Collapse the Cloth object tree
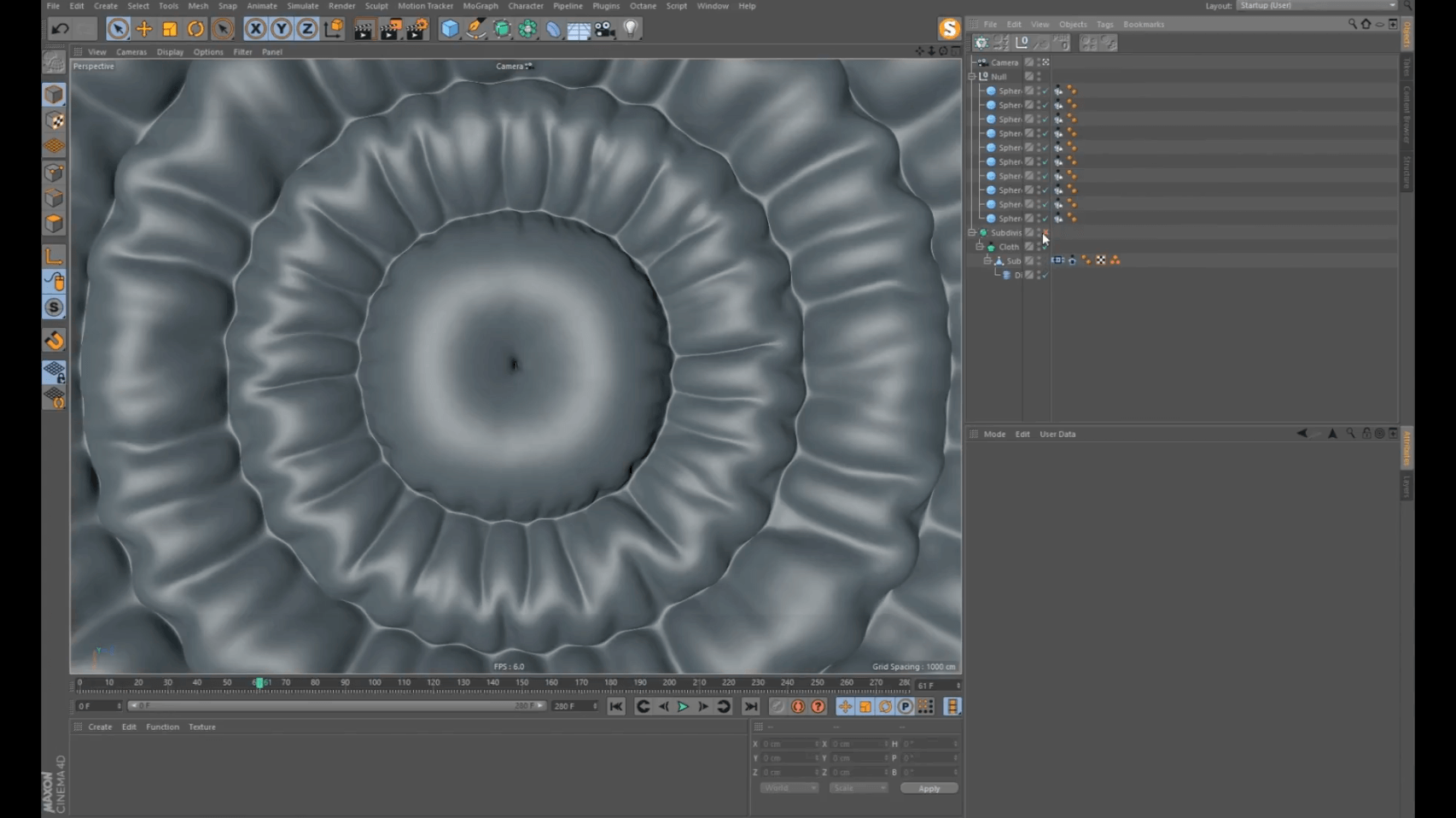The height and width of the screenshot is (818, 1456). 980,247
